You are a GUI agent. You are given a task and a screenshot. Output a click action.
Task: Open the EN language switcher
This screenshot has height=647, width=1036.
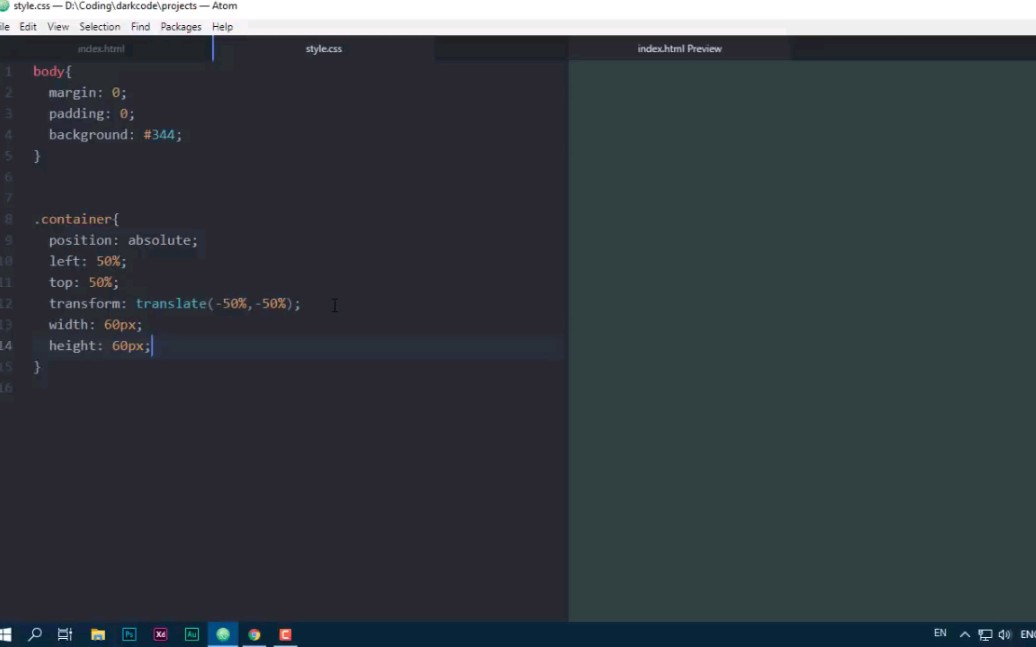pyautogui.click(x=940, y=633)
